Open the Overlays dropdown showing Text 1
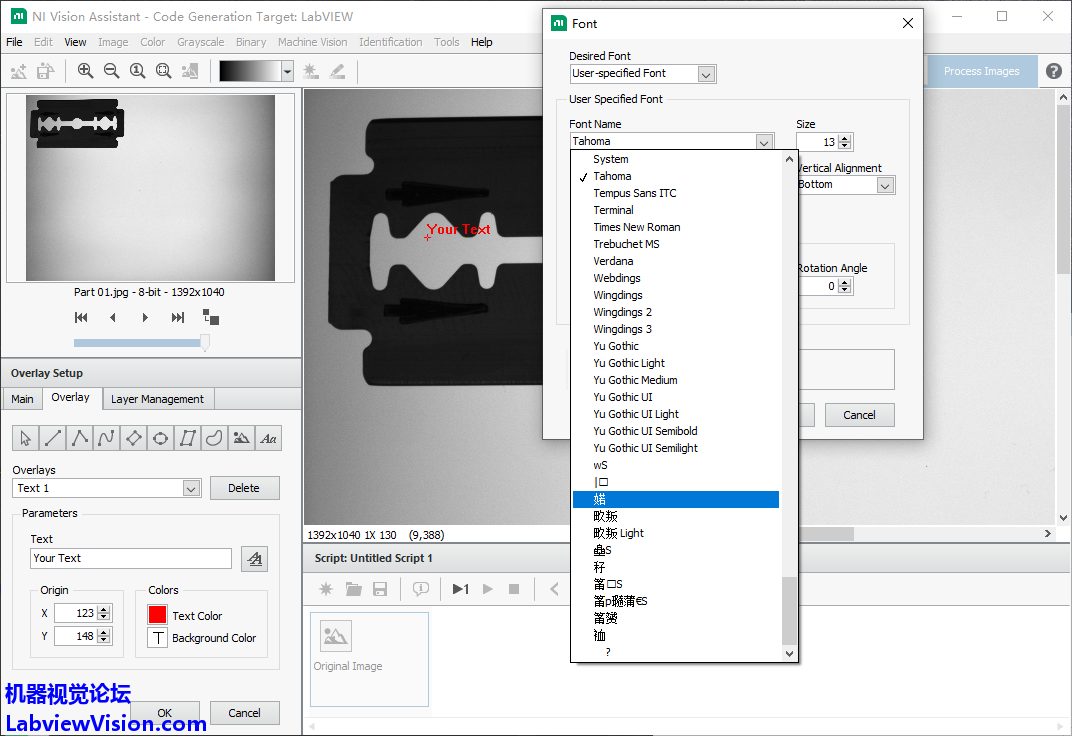The height and width of the screenshot is (736, 1072). click(192, 488)
